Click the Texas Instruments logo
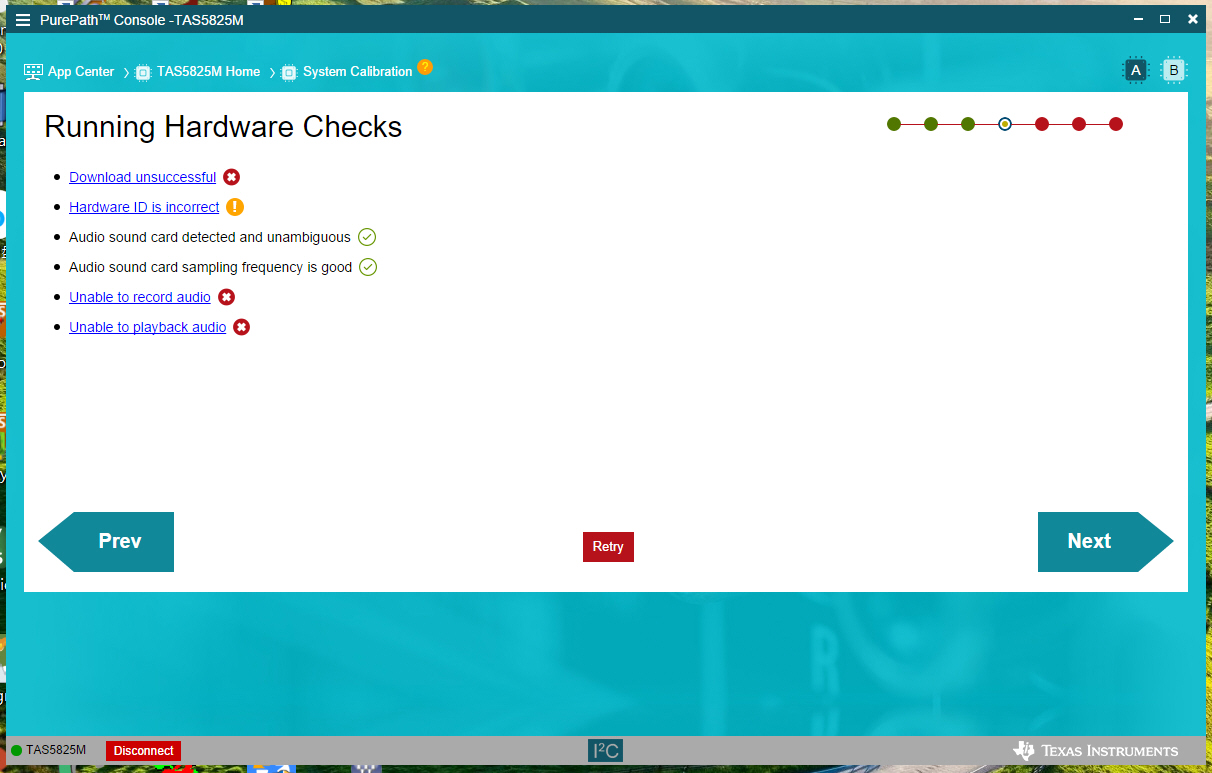Image resolution: width=1212 pixels, height=773 pixels. (x=1095, y=751)
